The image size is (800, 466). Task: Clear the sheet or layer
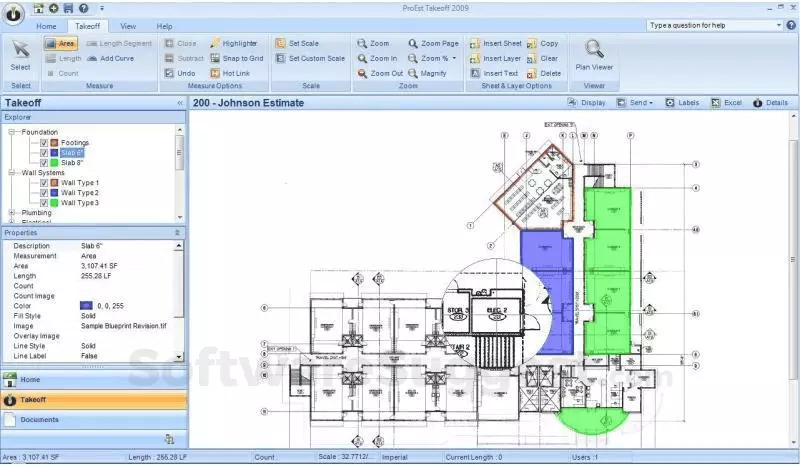point(543,58)
